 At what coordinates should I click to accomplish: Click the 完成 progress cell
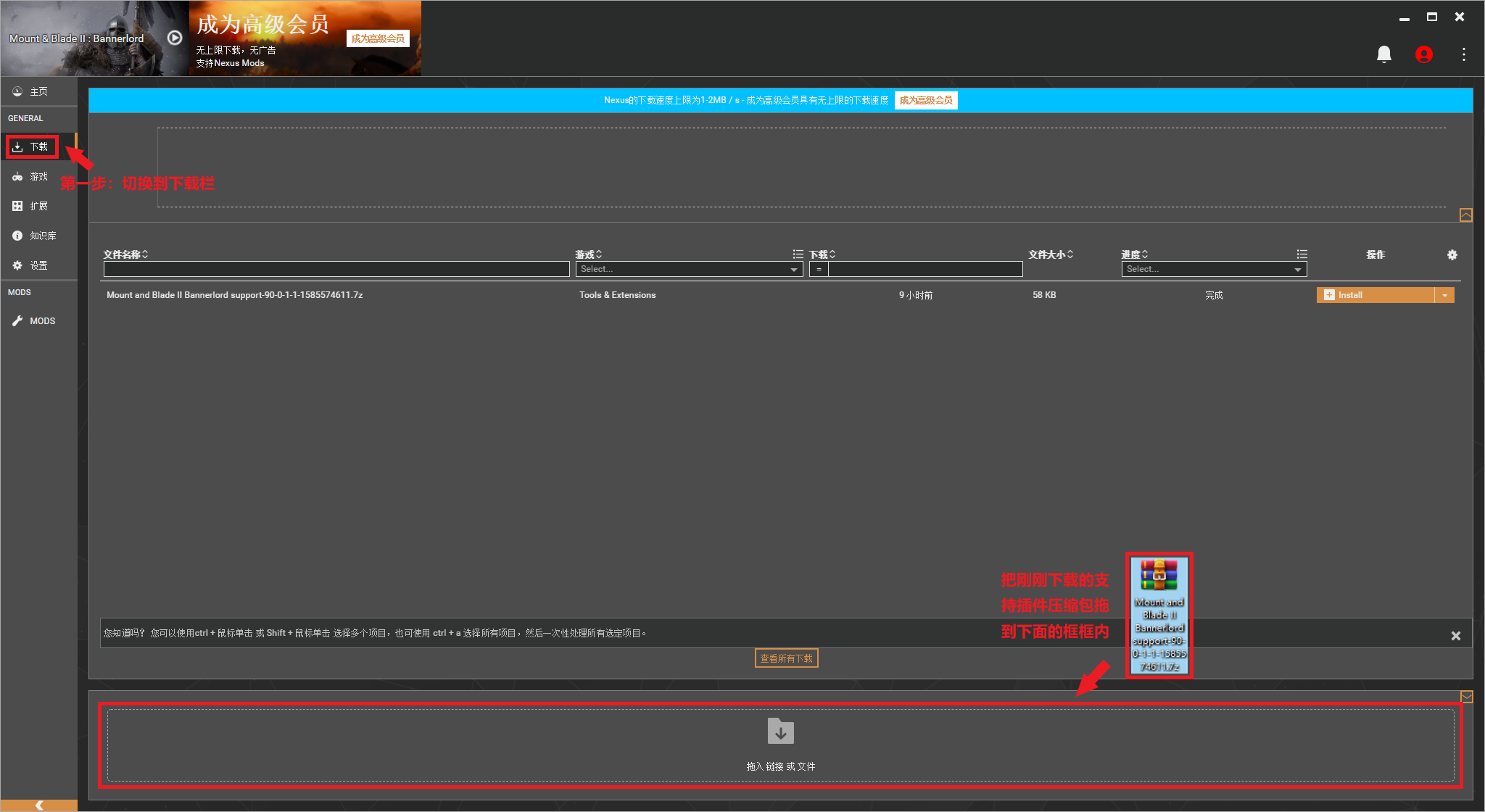1214,295
